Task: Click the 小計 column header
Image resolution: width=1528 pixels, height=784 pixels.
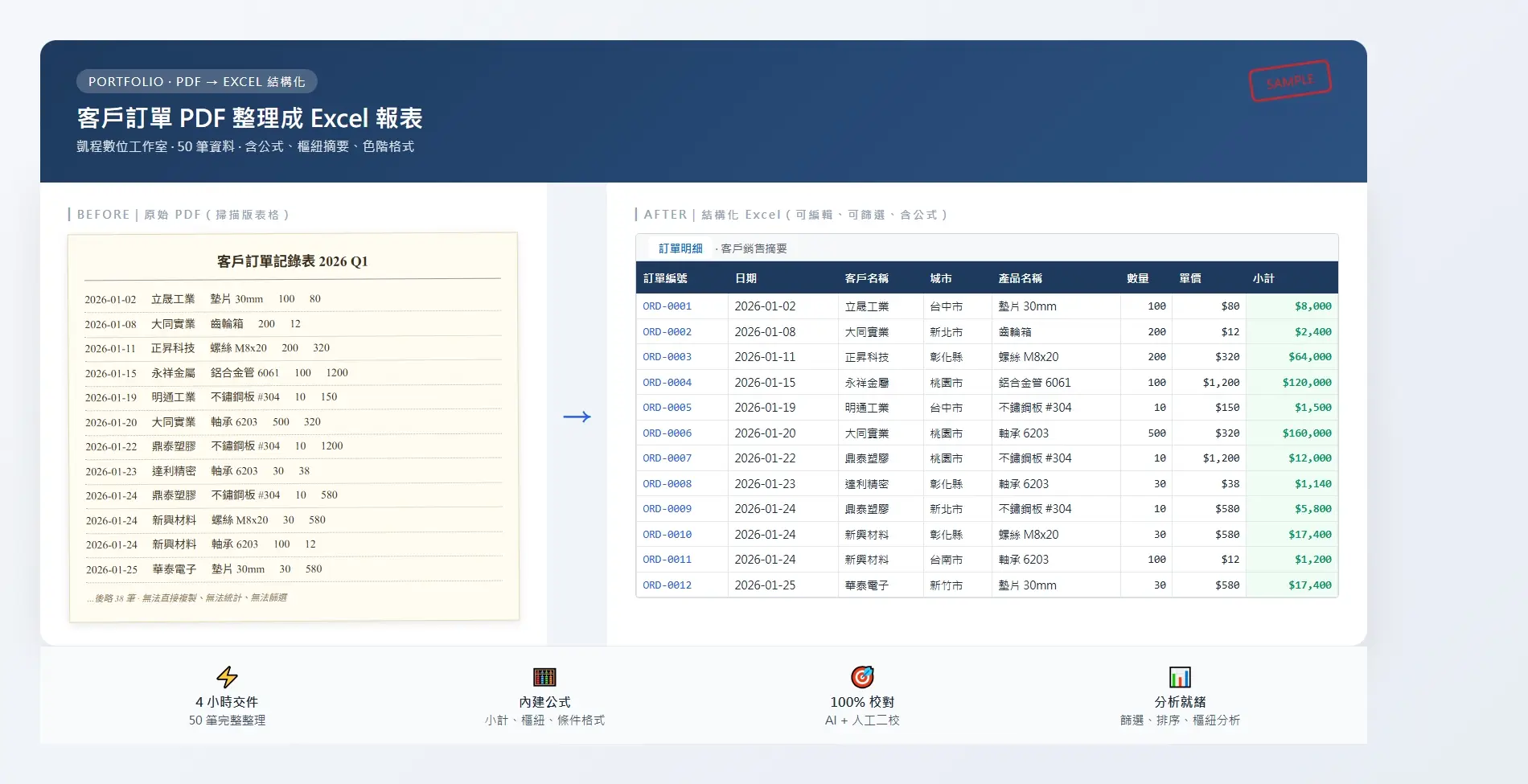Action: [x=1263, y=278]
